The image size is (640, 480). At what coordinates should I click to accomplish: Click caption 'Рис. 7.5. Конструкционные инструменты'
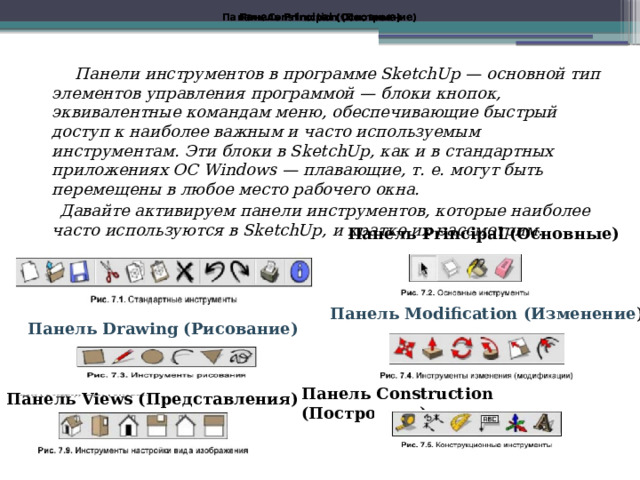click(476, 444)
